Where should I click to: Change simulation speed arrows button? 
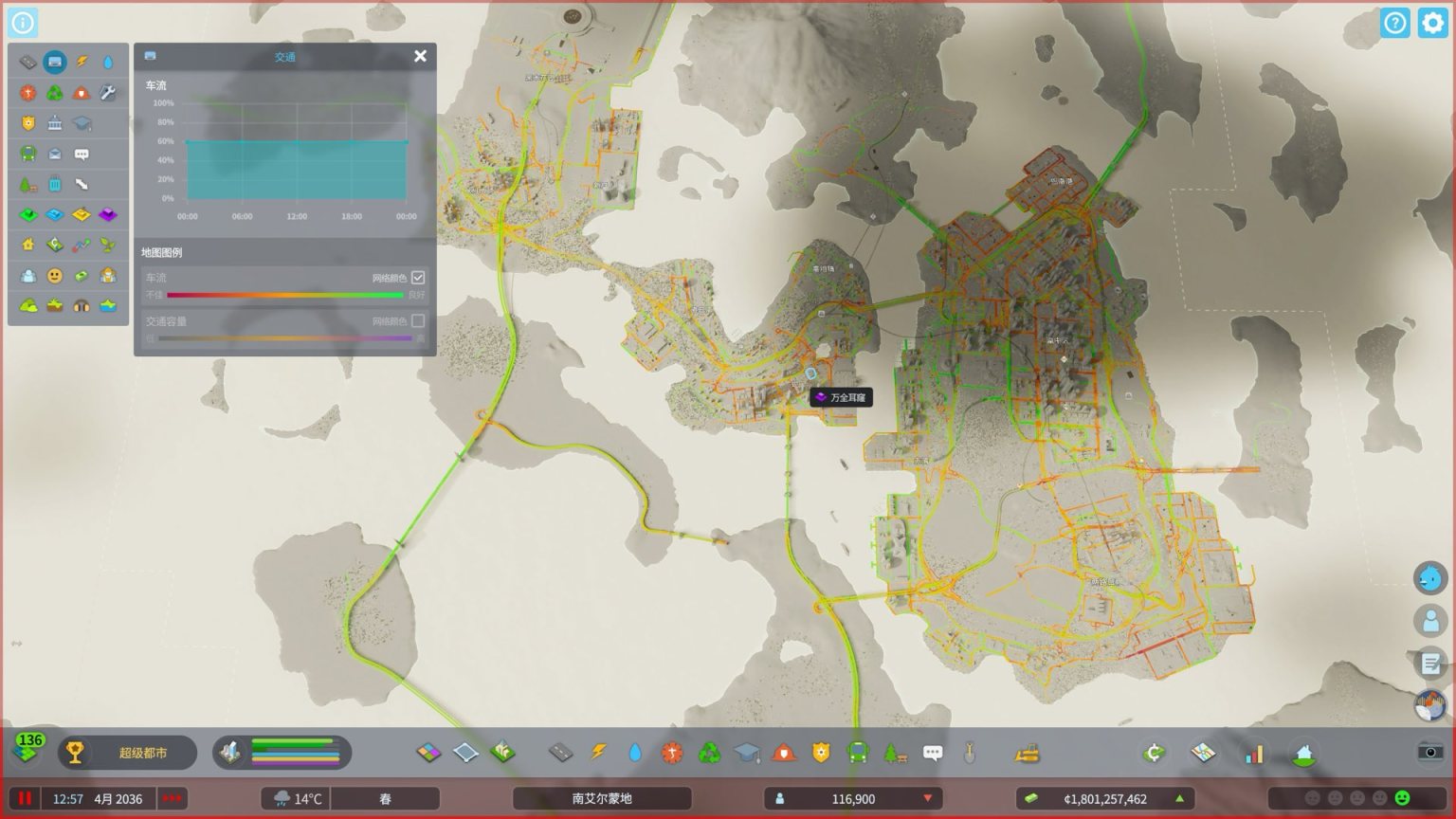pos(173,798)
